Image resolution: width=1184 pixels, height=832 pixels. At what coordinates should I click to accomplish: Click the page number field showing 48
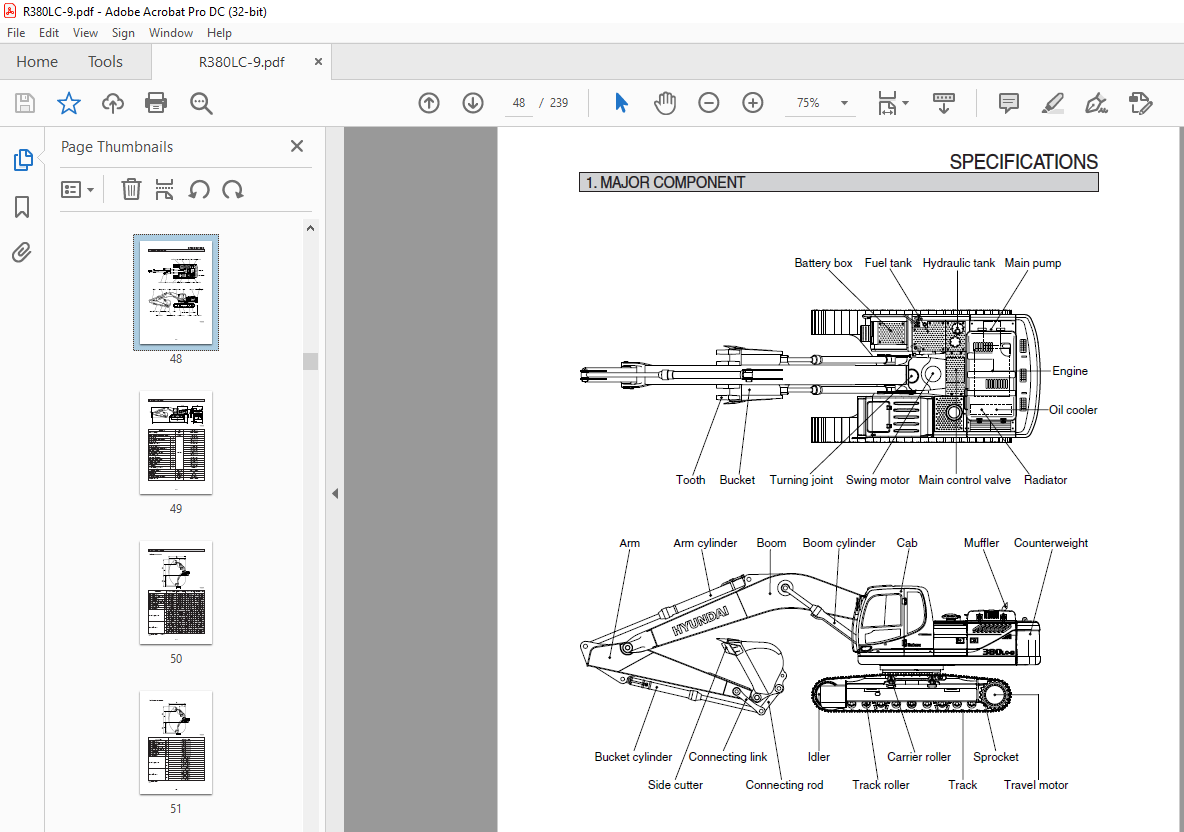pyautogui.click(x=519, y=103)
